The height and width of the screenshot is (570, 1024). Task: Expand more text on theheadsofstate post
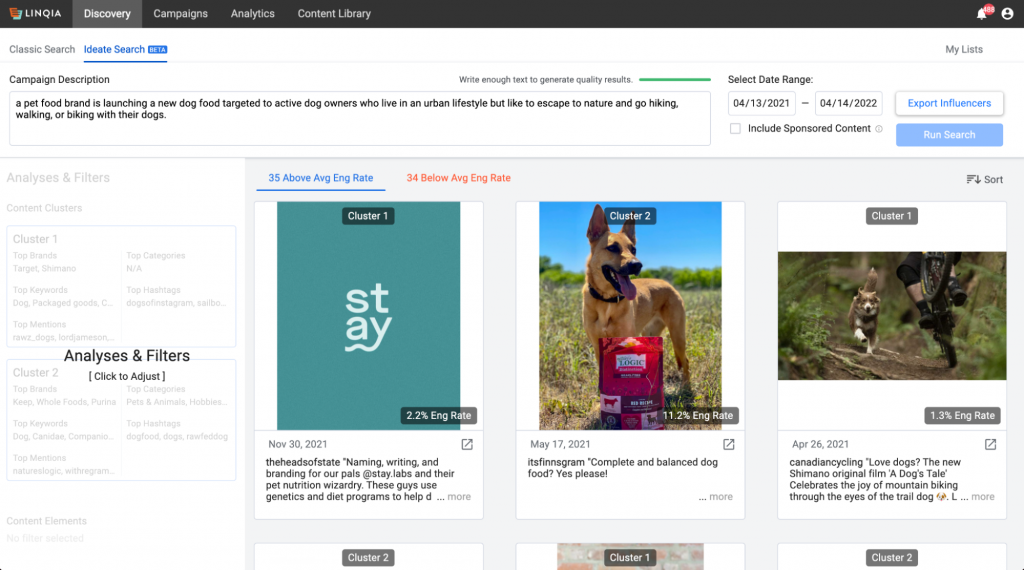[459, 497]
